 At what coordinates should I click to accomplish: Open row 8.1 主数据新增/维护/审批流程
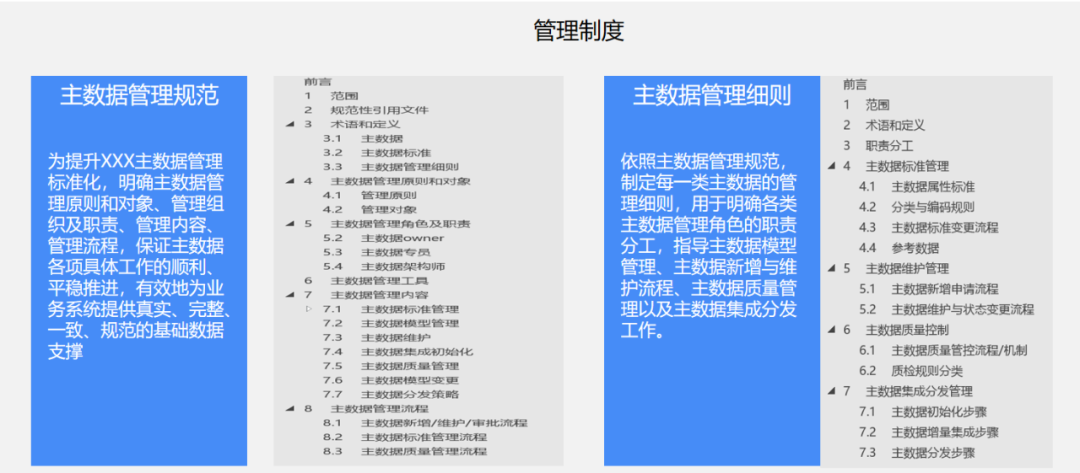click(x=426, y=423)
